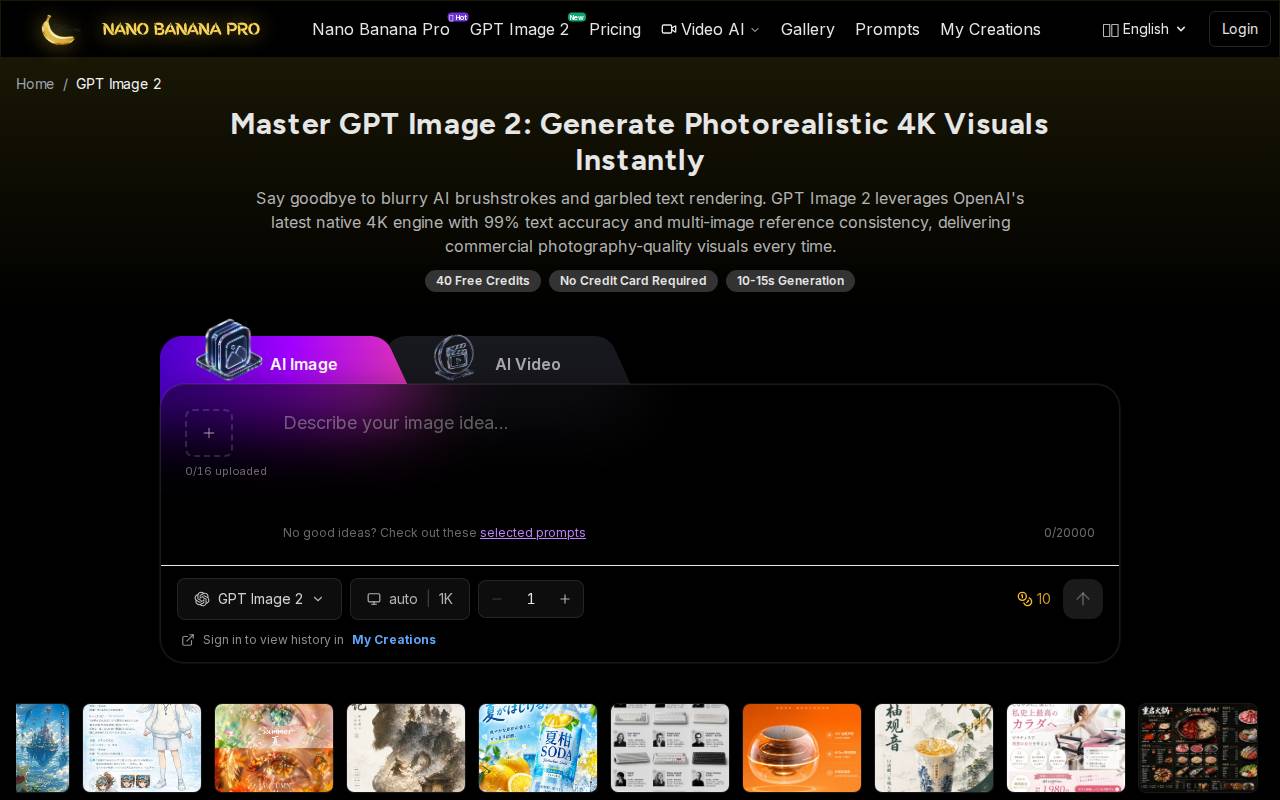Click the 0/20000 character counter

point(1069,533)
